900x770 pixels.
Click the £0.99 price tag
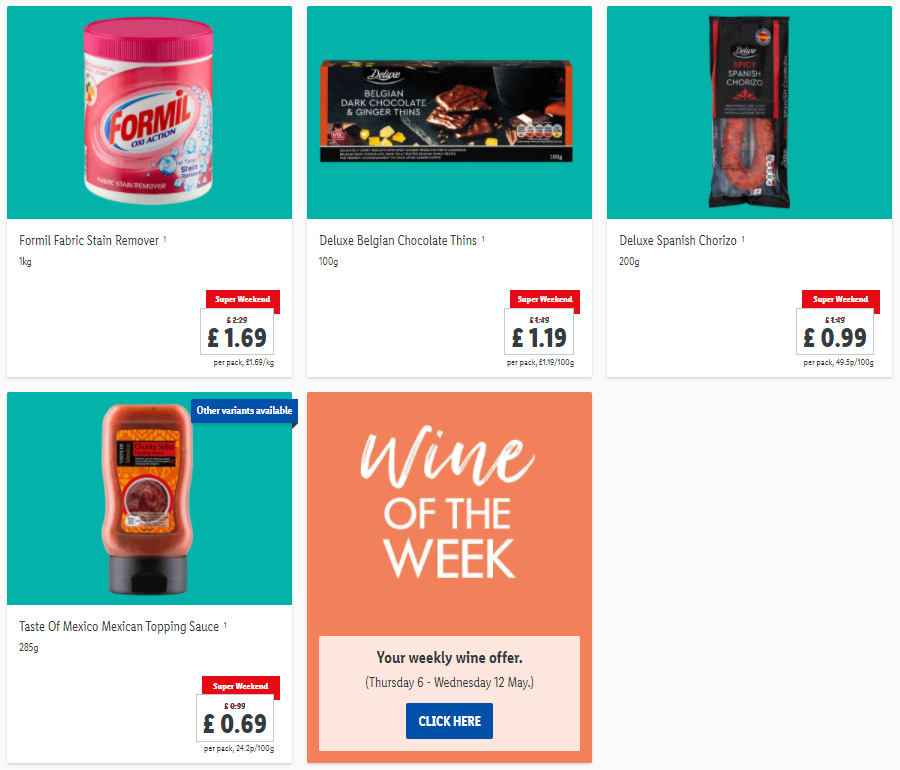(835, 332)
